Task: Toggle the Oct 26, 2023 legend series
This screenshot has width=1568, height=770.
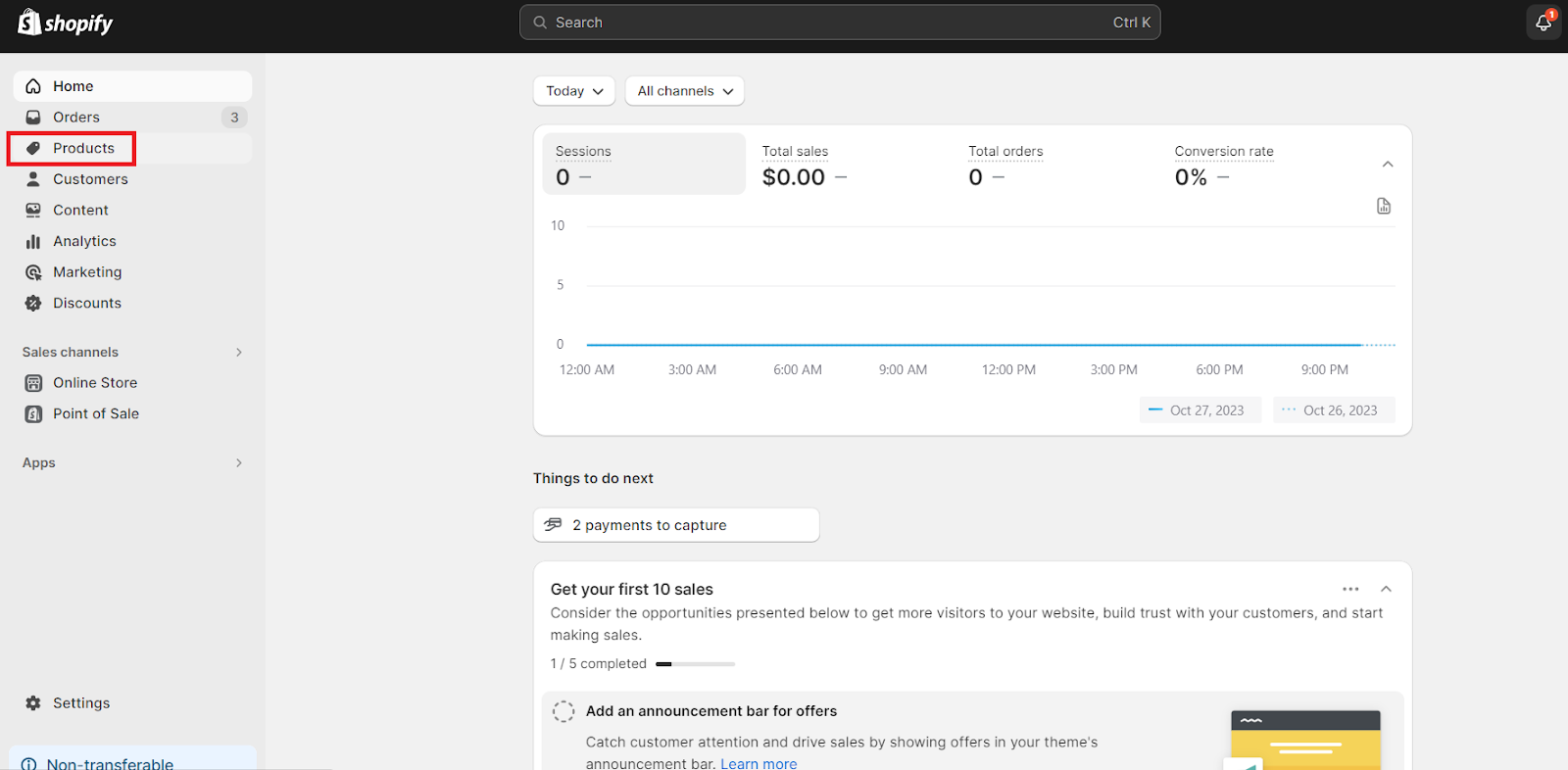Action: [1333, 410]
